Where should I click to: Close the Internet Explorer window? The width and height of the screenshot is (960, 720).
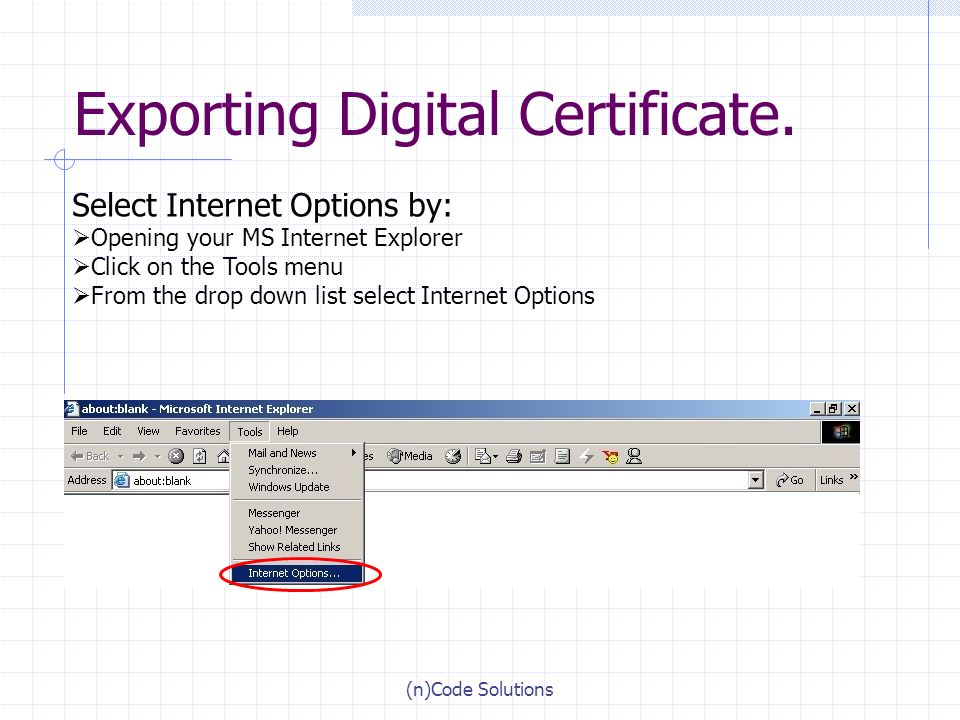tap(852, 409)
